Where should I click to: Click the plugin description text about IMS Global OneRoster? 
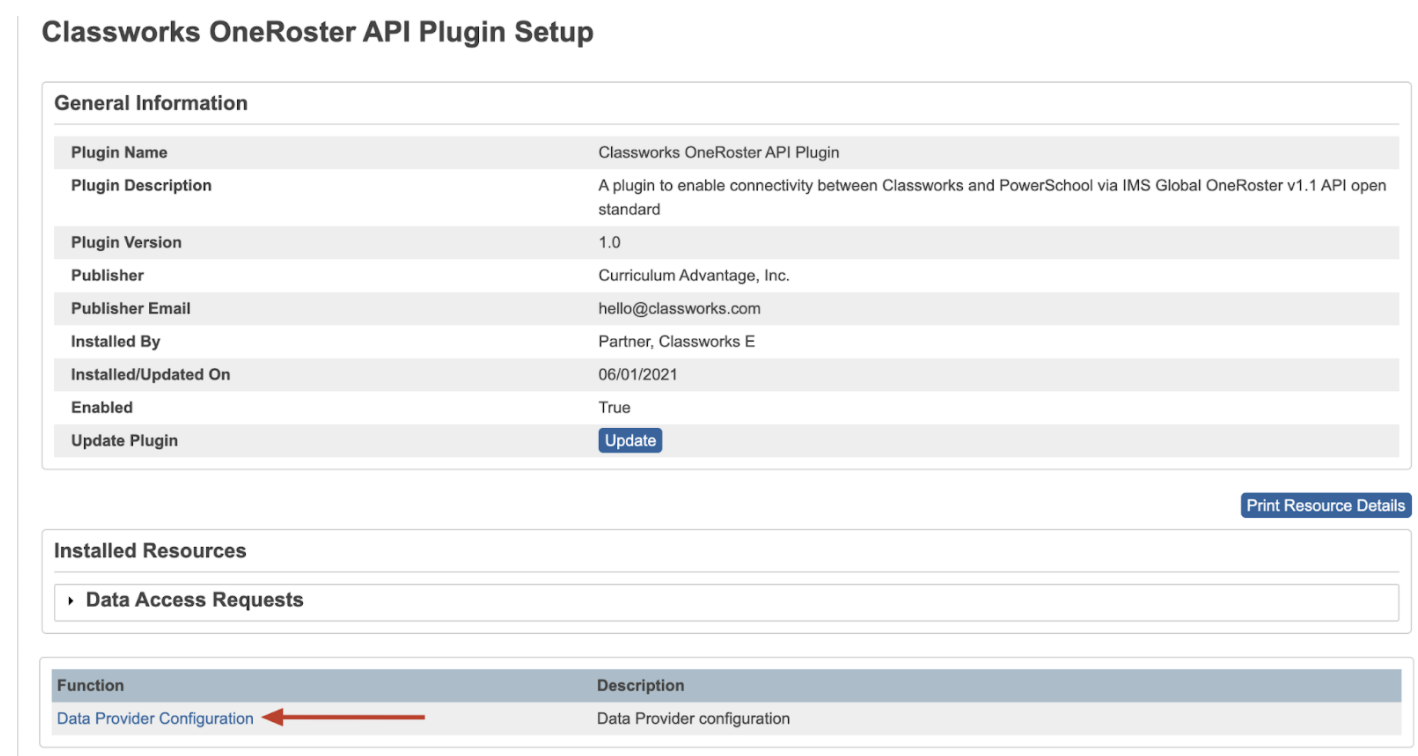pos(992,197)
